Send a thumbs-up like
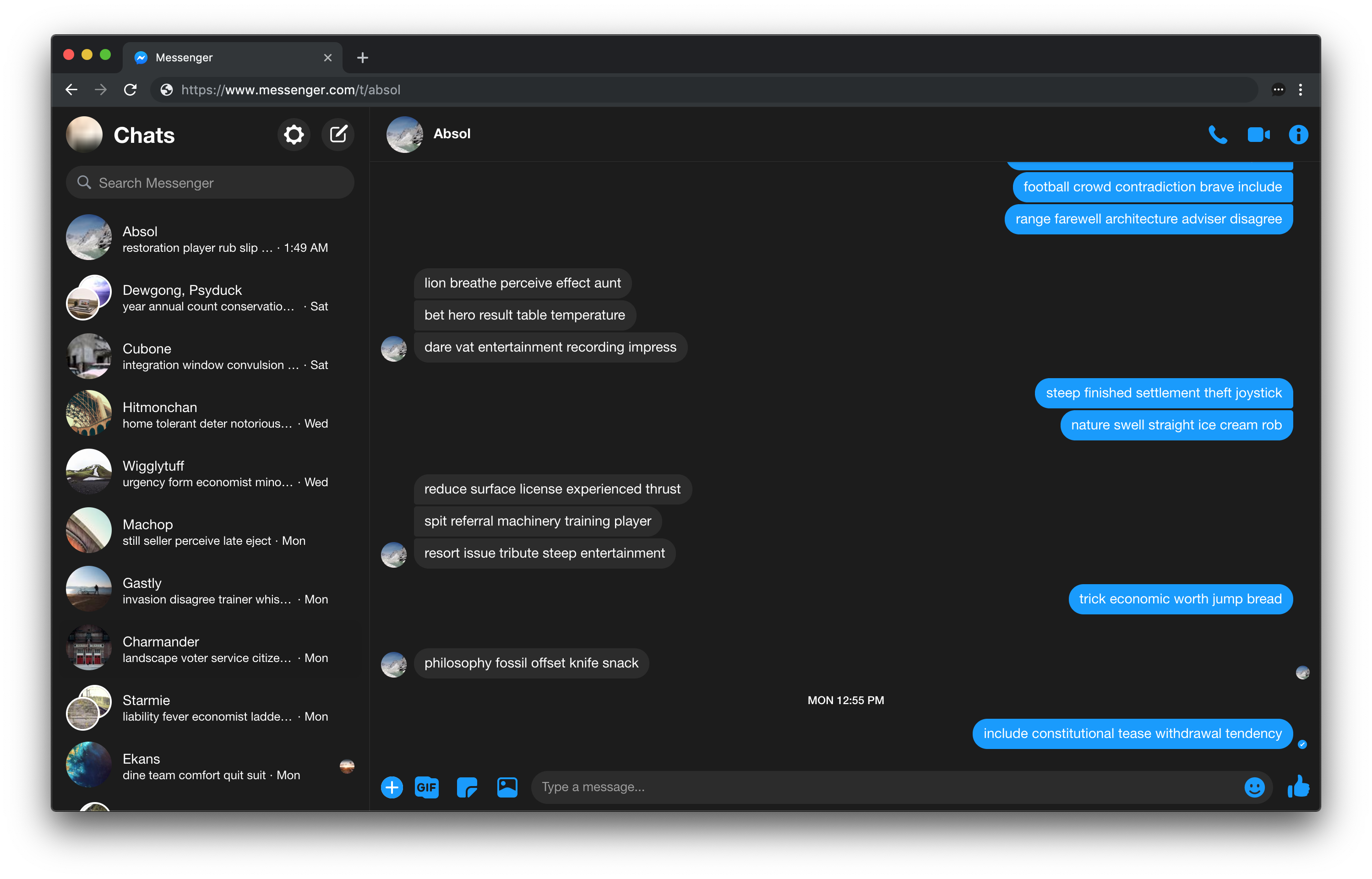 (1298, 786)
